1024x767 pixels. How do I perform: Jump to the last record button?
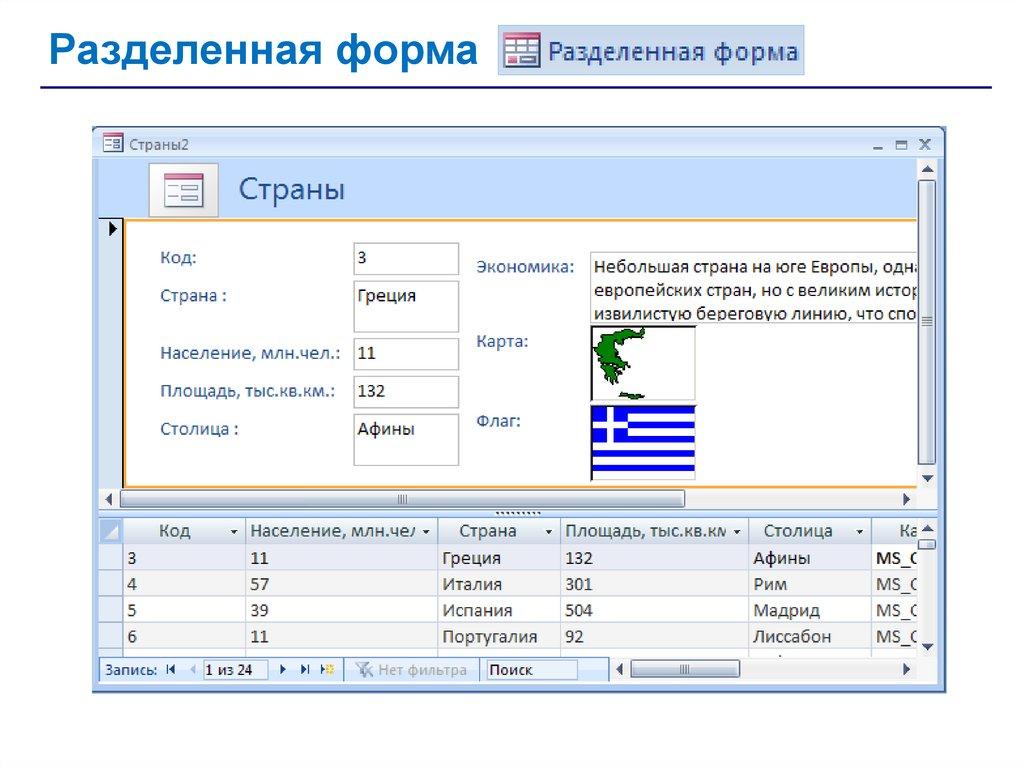[x=305, y=670]
